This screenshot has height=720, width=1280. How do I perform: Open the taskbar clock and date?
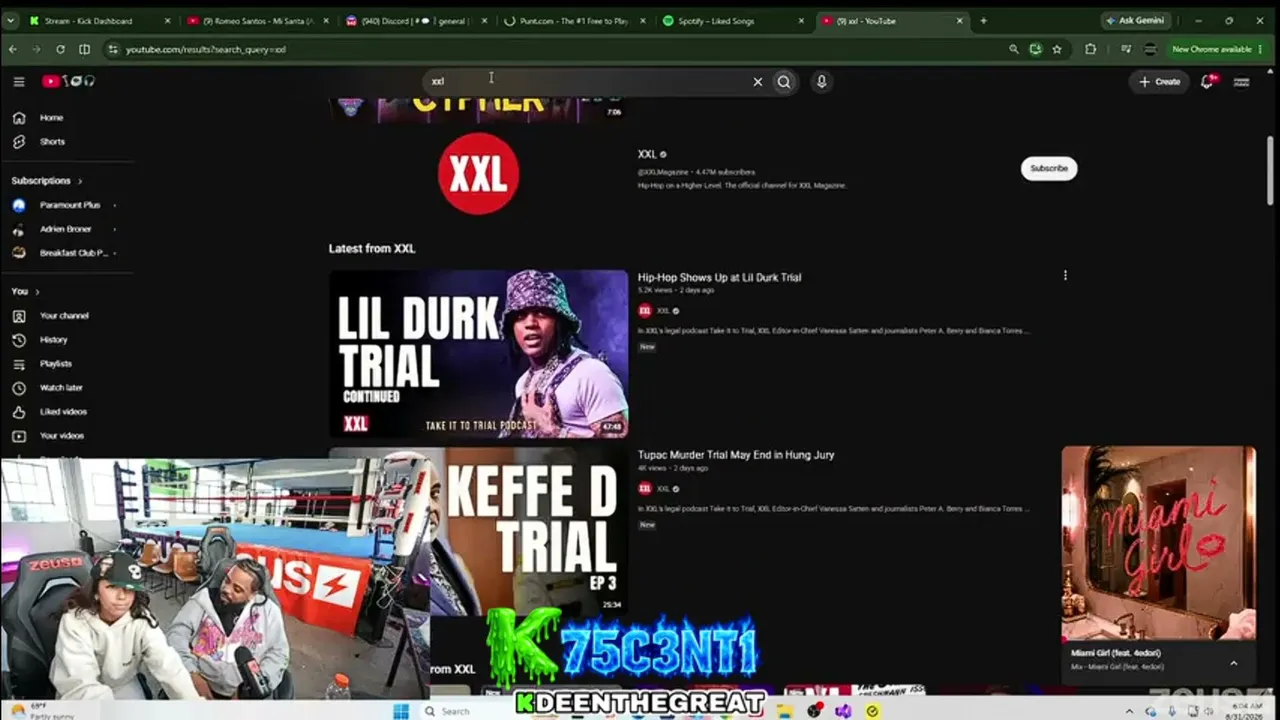[1244, 711]
